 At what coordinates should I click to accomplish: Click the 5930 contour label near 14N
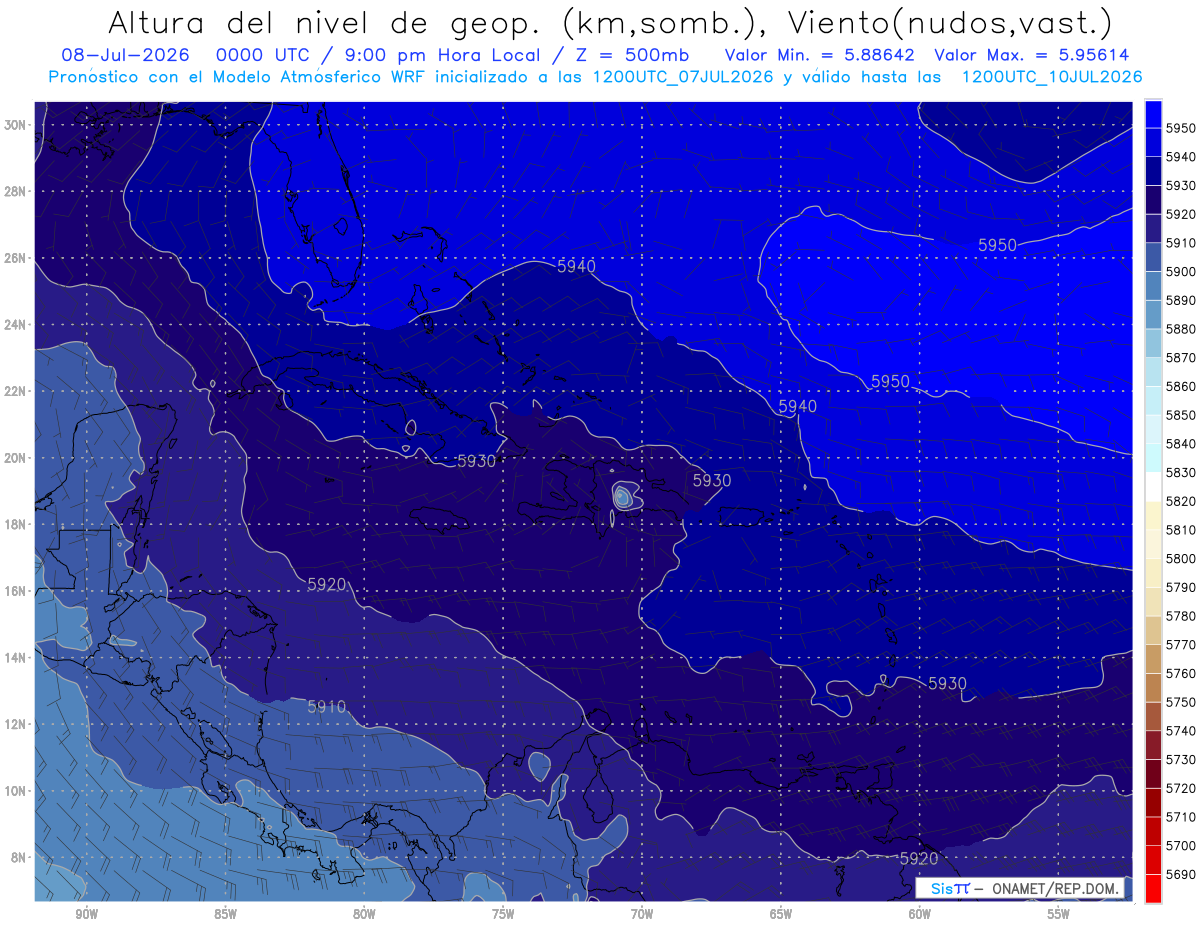pyautogui.click(x=948, y=683)
